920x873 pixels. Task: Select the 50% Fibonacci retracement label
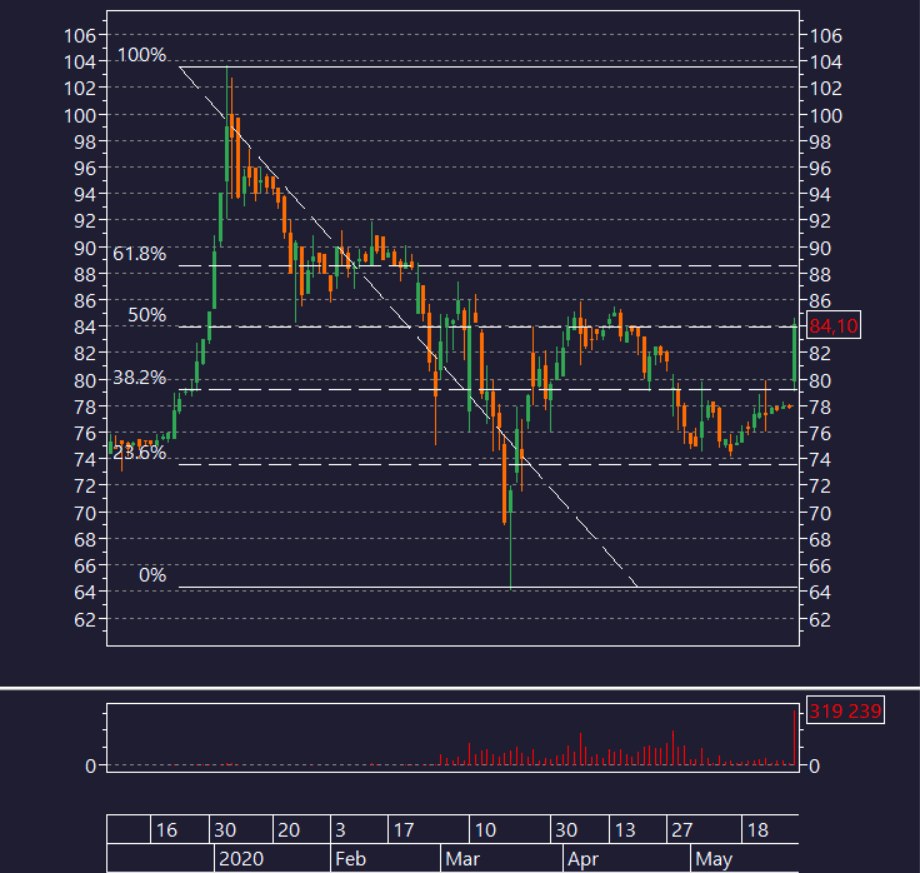[147, 315]
